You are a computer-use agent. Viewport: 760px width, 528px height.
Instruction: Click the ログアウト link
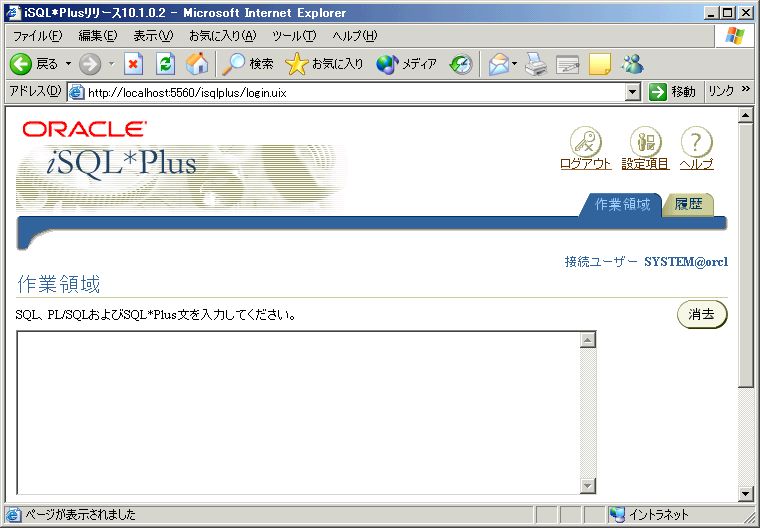pyautogui.click(x=586, y=164)
